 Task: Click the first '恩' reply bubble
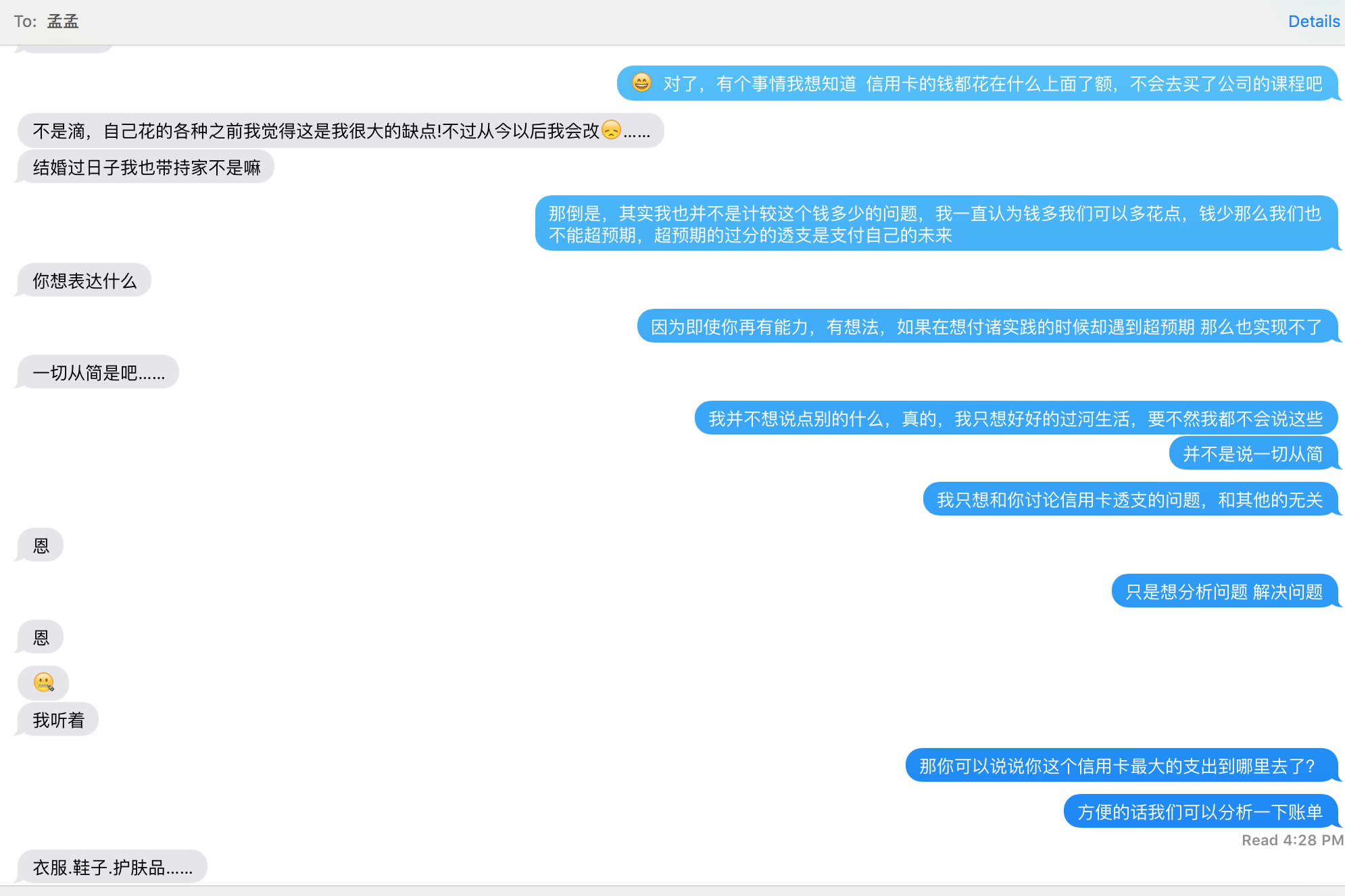[x=41, y=545]
